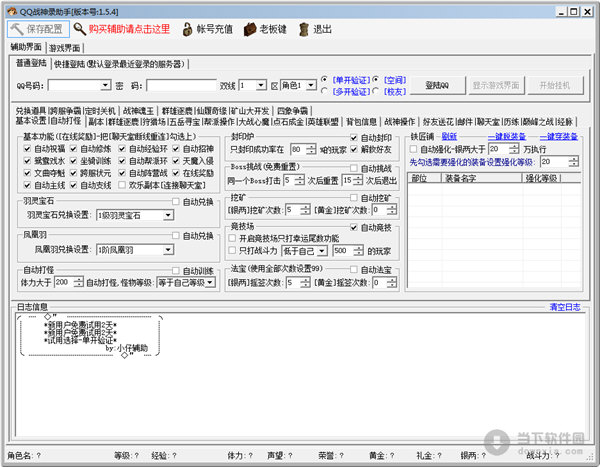Enable 开启竞技场只打幸运尾数功能 checkbox
Screen dimensions: 600x467
pyautogui.click(x=232, y=238)
